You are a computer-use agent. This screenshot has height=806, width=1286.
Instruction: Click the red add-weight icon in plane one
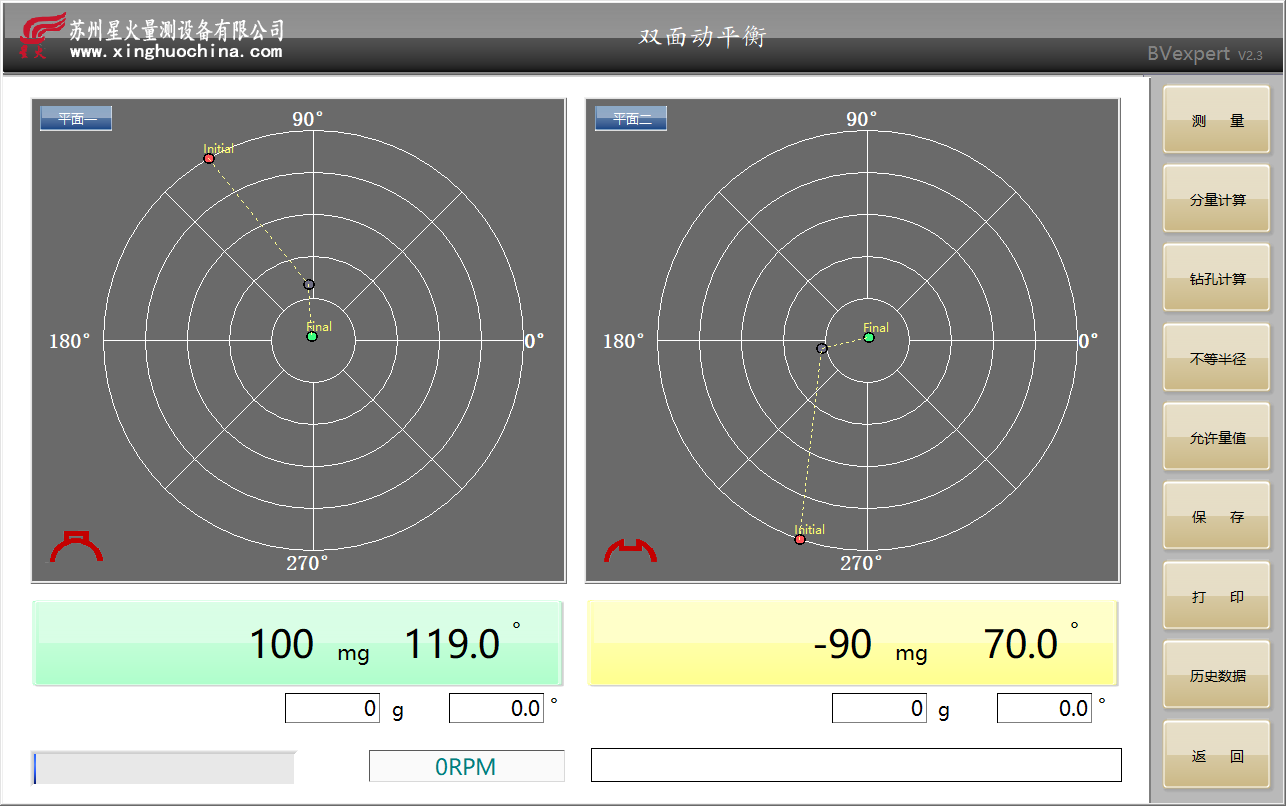coord(76,546)
